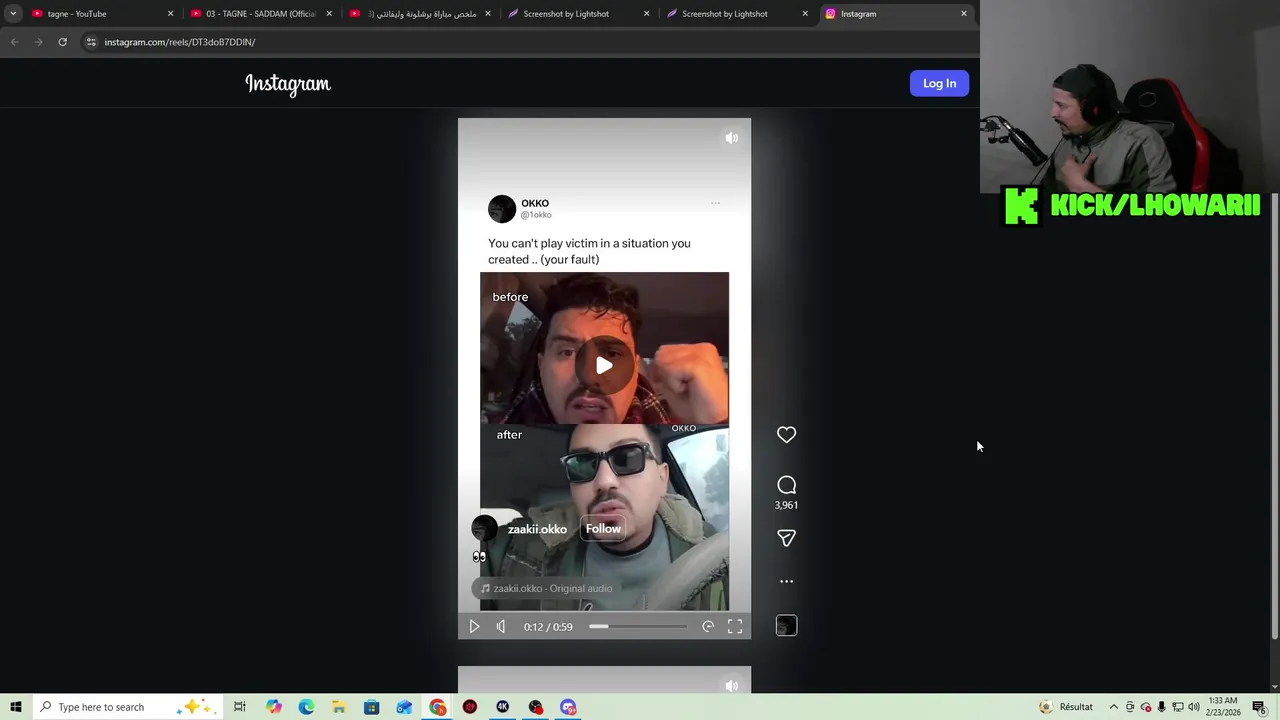Go back in the browser
Viewport: 1280px width, 720px height.
click(14, 42)
